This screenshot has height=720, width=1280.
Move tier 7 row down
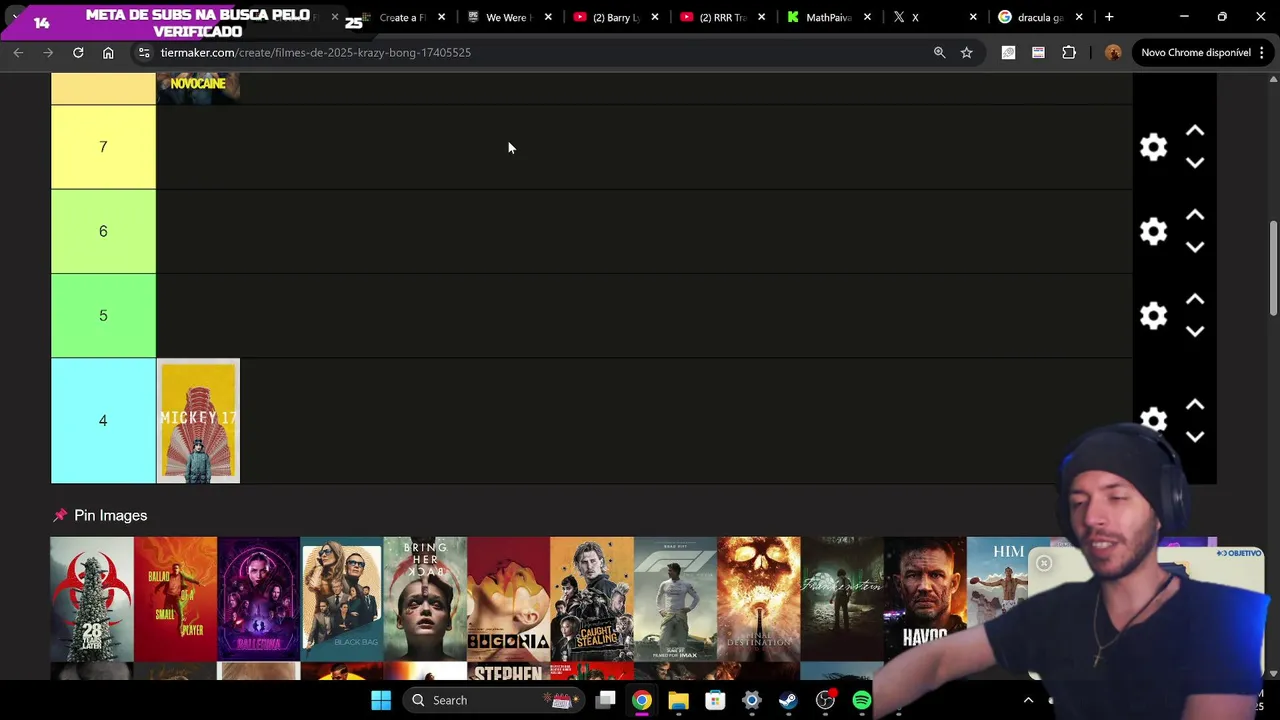(1195, 163)
